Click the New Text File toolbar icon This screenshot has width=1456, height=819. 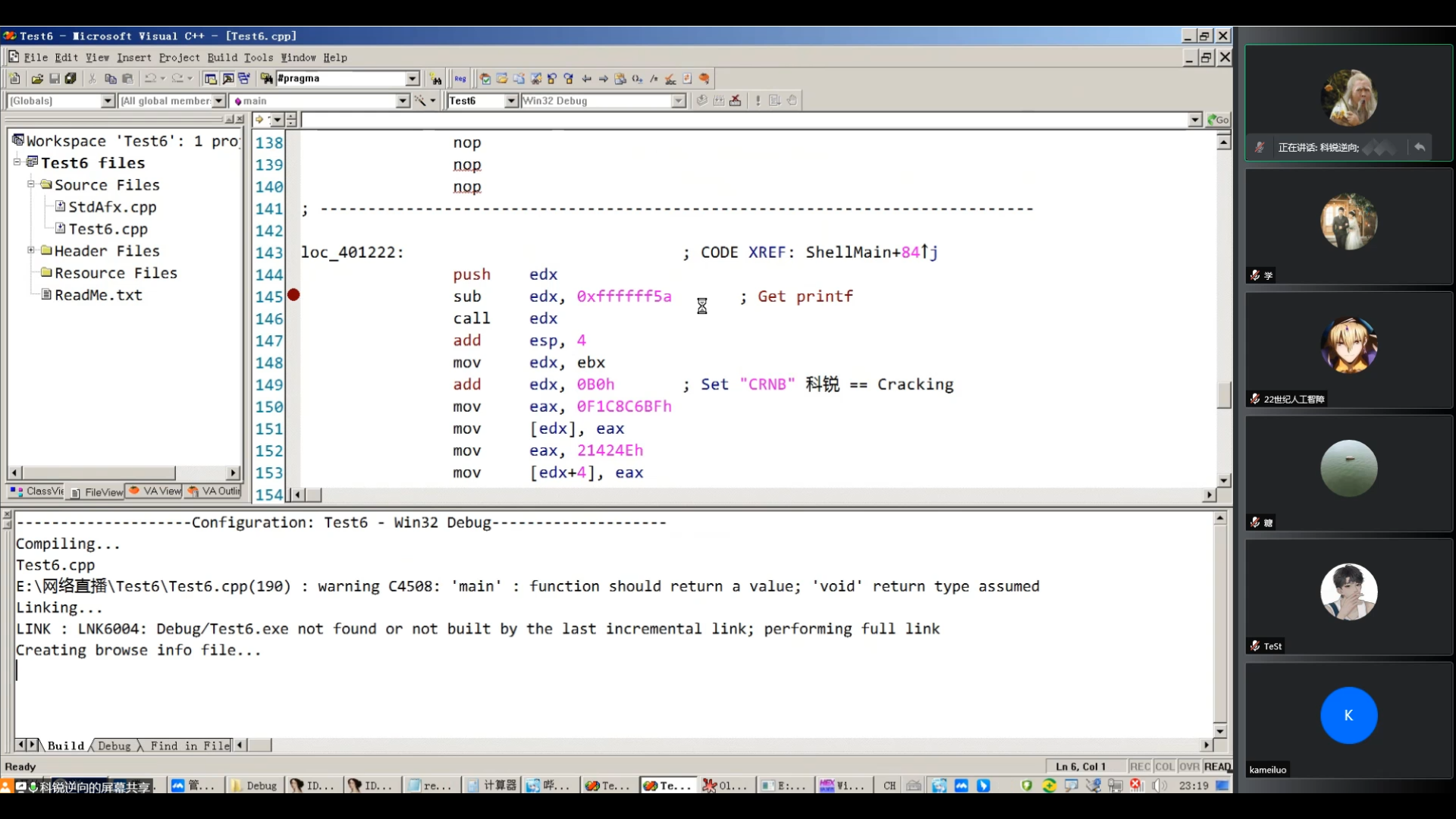[14, 78]
